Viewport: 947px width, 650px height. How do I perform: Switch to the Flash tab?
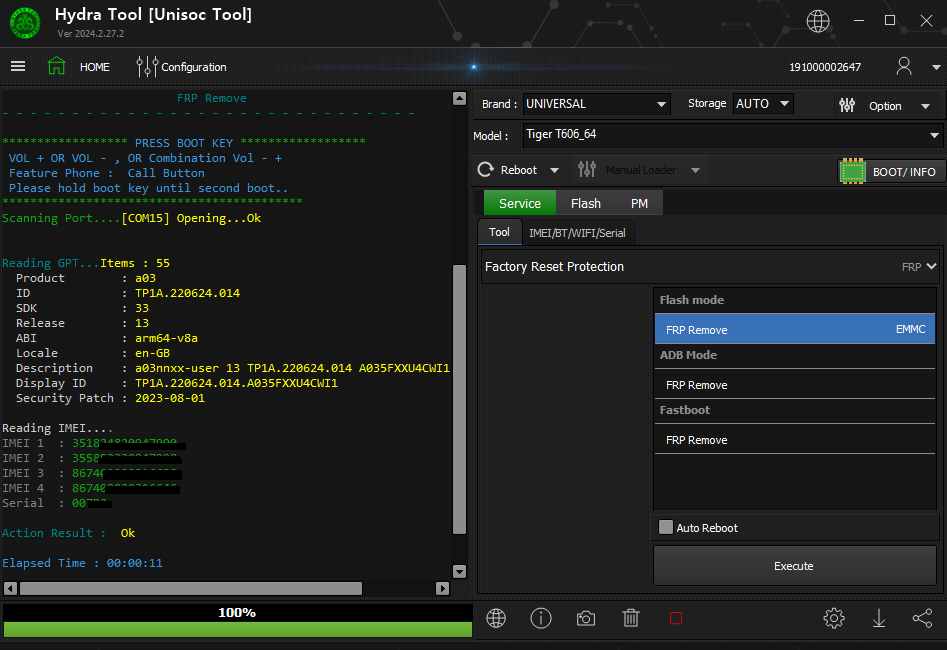(x=586, y=203)
